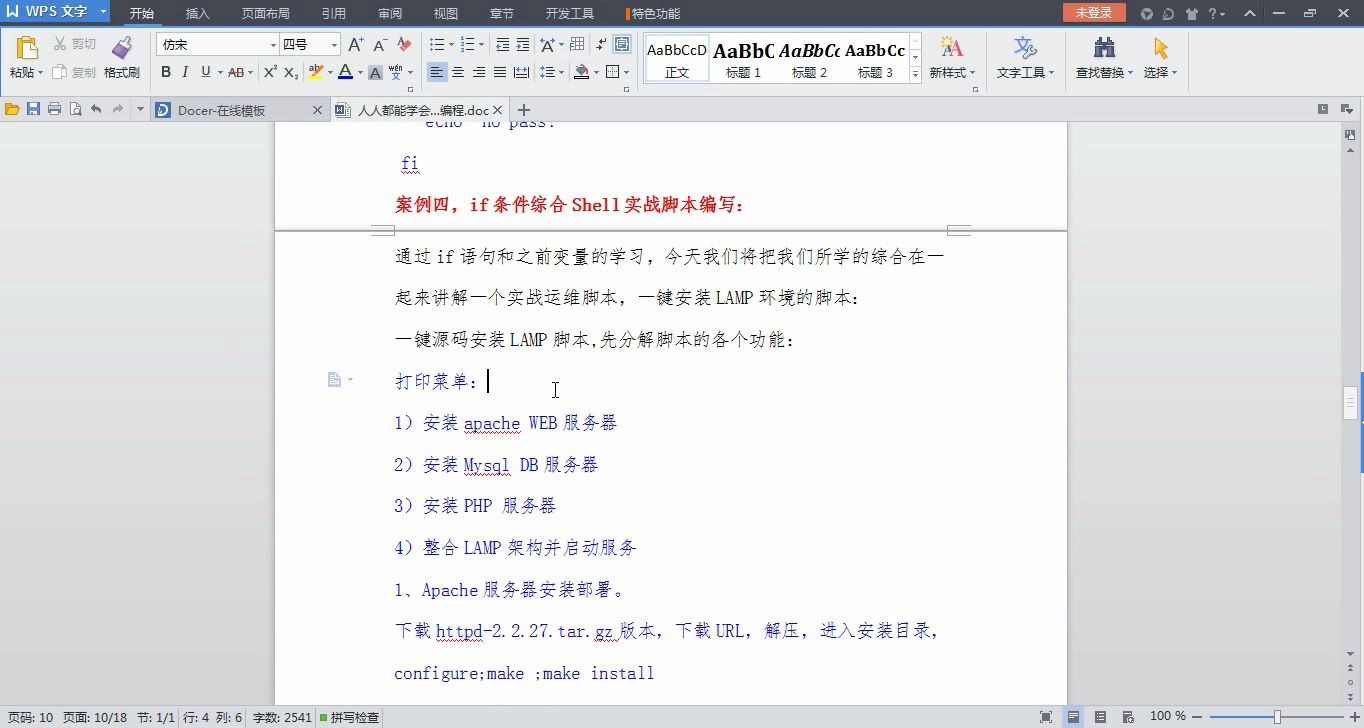The width and height of the screenshot is (1364, 728).
Task: Open new document tab with plus button
Action: pyautogui.click(x=523, y=110)
